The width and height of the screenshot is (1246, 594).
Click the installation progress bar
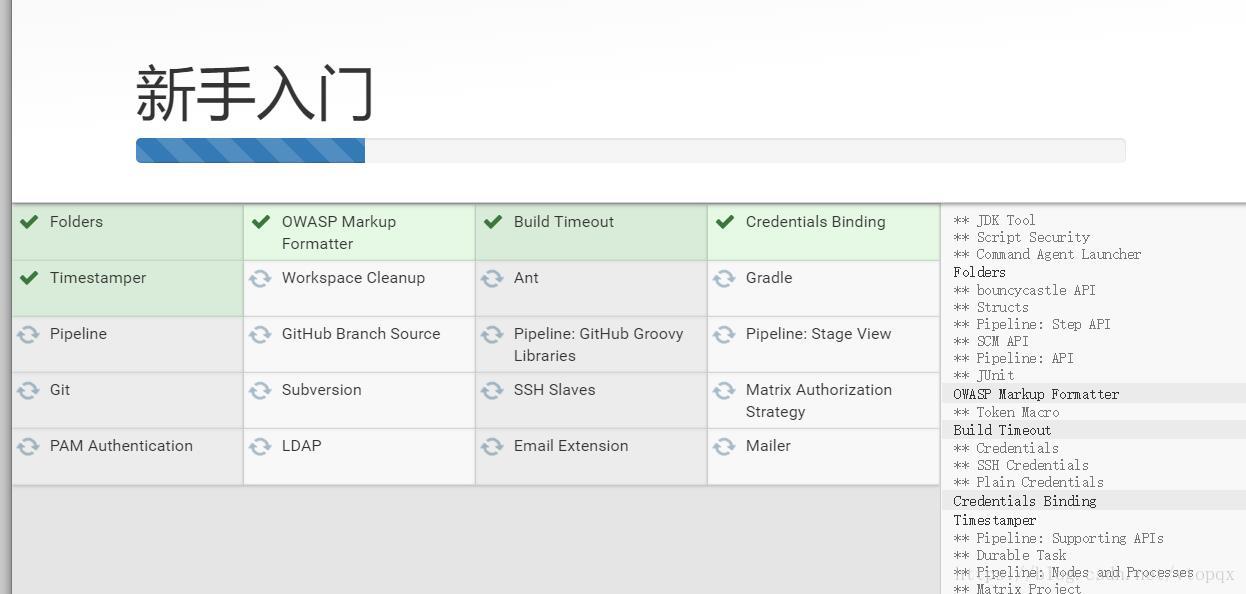click(631, 150)
